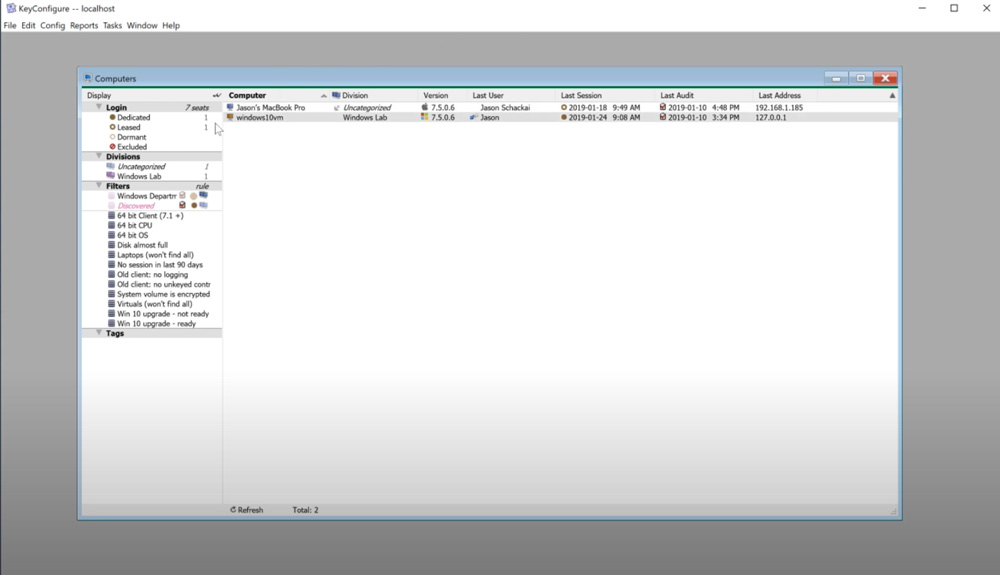Open the Tasks menu

[x=112, y=25]
